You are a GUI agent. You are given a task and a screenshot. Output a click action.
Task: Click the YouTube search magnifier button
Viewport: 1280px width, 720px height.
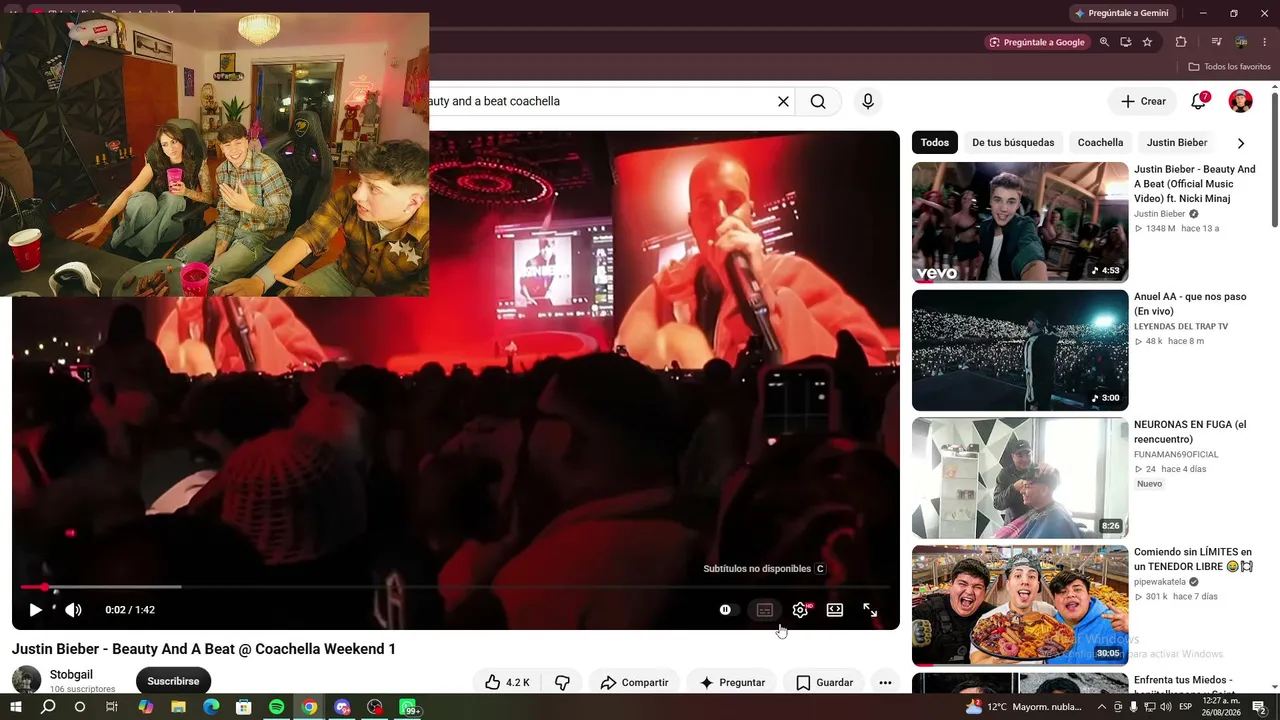coord(818,101)
